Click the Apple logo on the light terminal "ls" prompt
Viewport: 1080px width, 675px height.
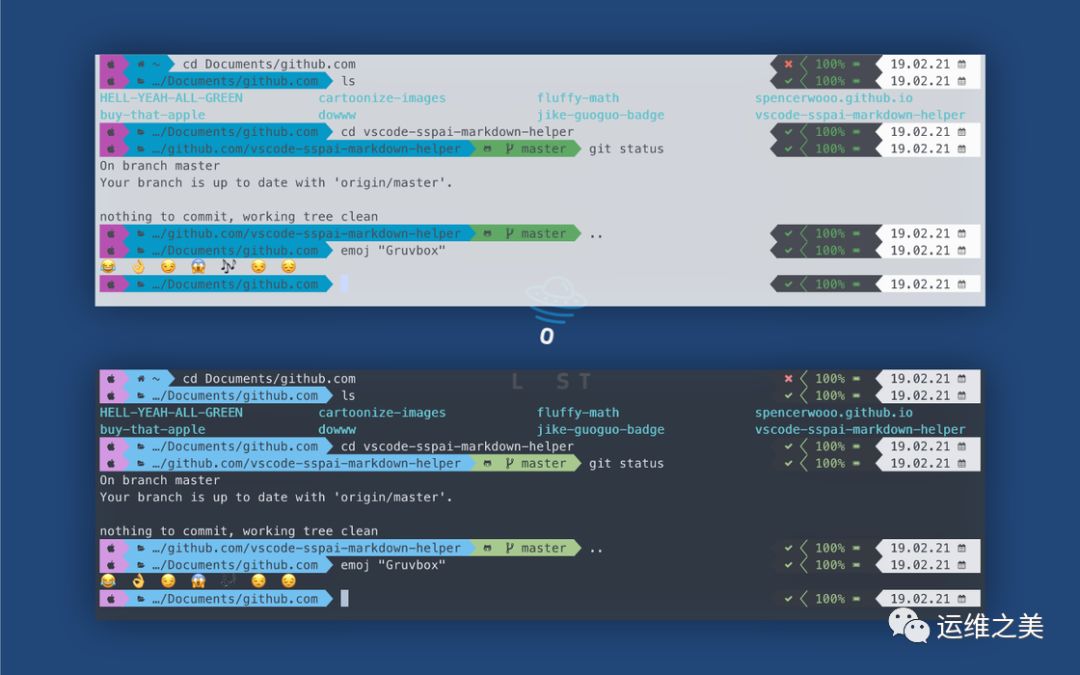click(110, 81)
